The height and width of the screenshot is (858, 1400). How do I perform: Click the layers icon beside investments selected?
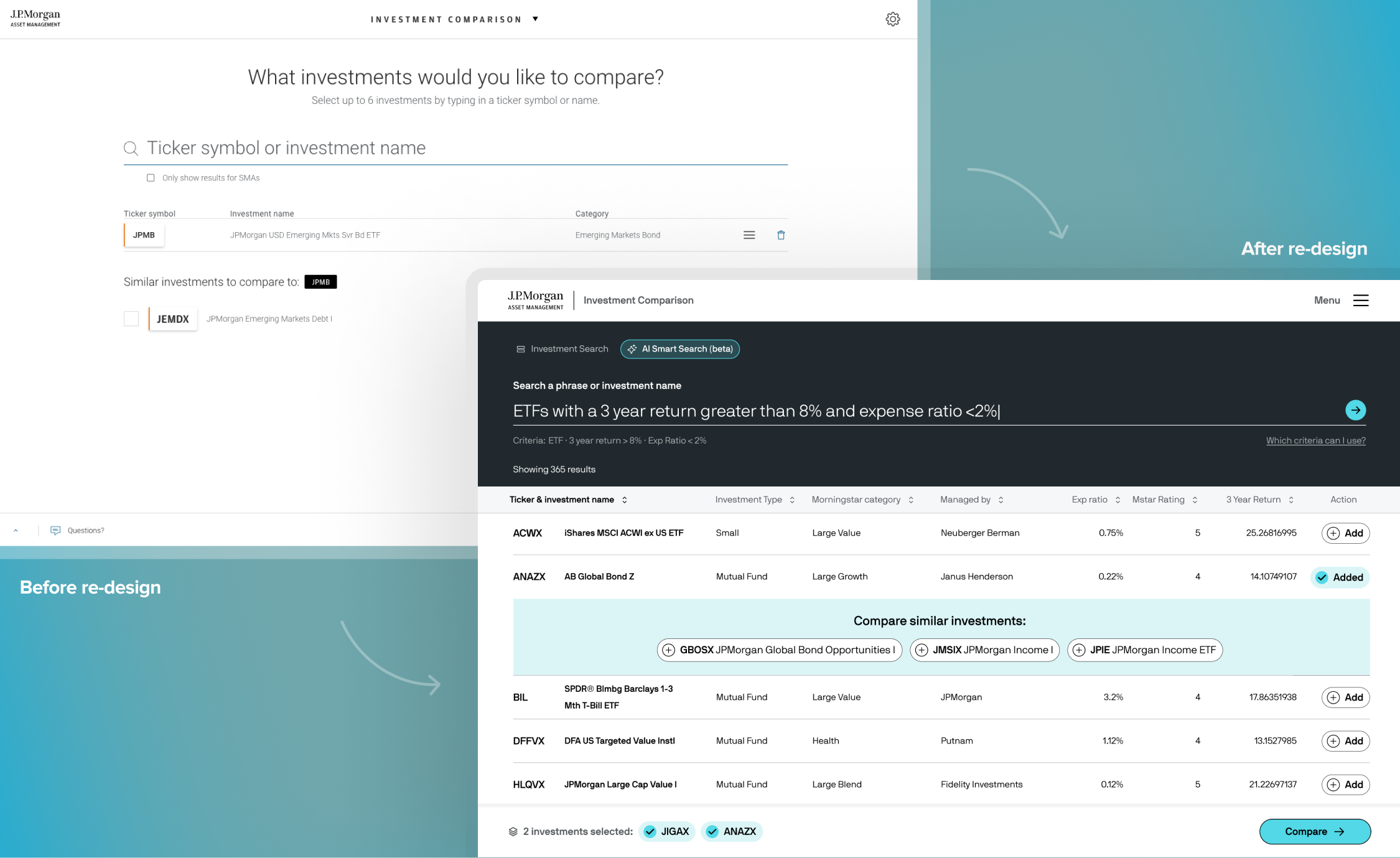[x=513, y=832]
